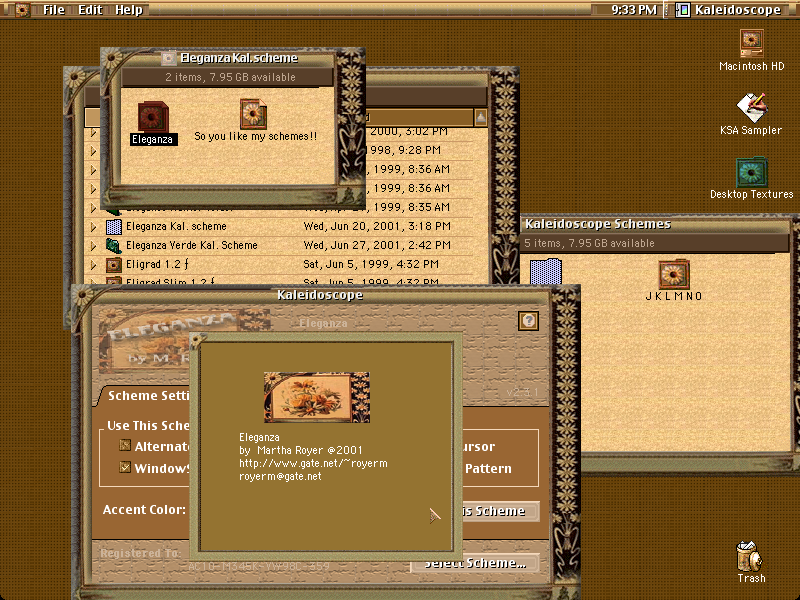
Task: Click the Kaleidoscope help question mark icon
Action: 529,320
